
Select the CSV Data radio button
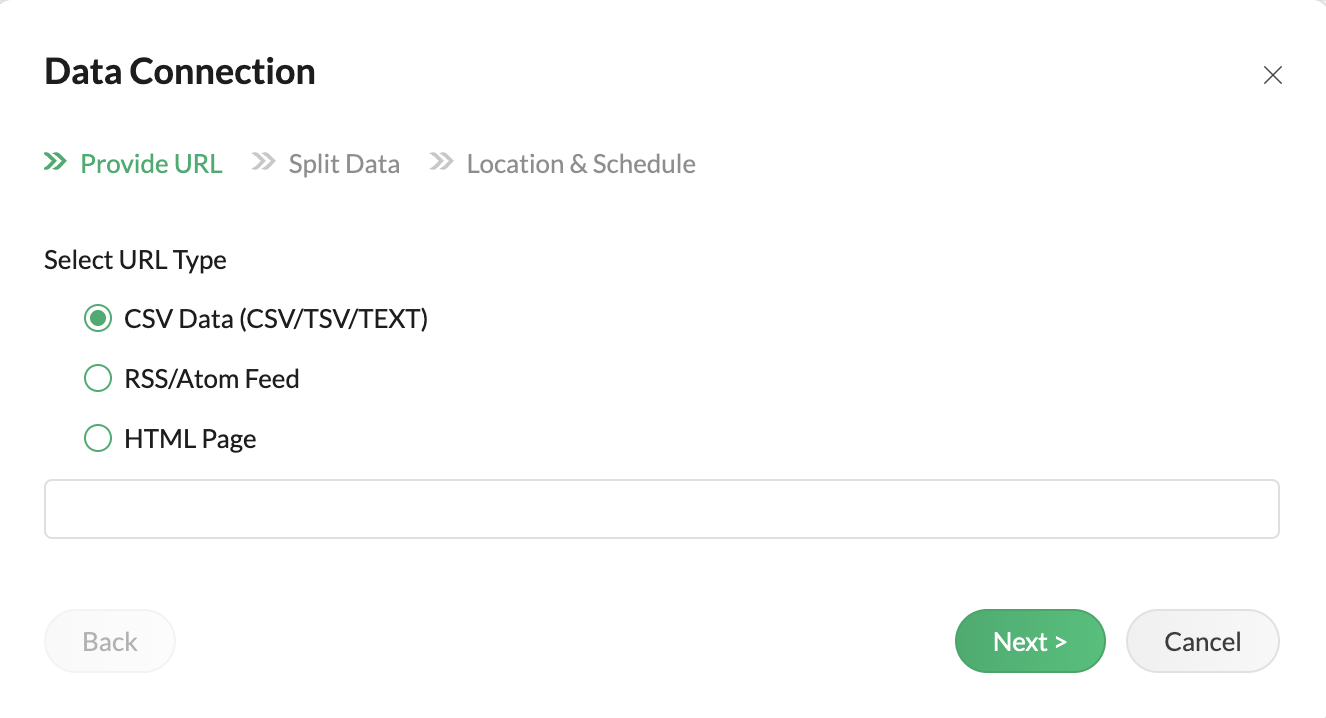pos(97,319)
